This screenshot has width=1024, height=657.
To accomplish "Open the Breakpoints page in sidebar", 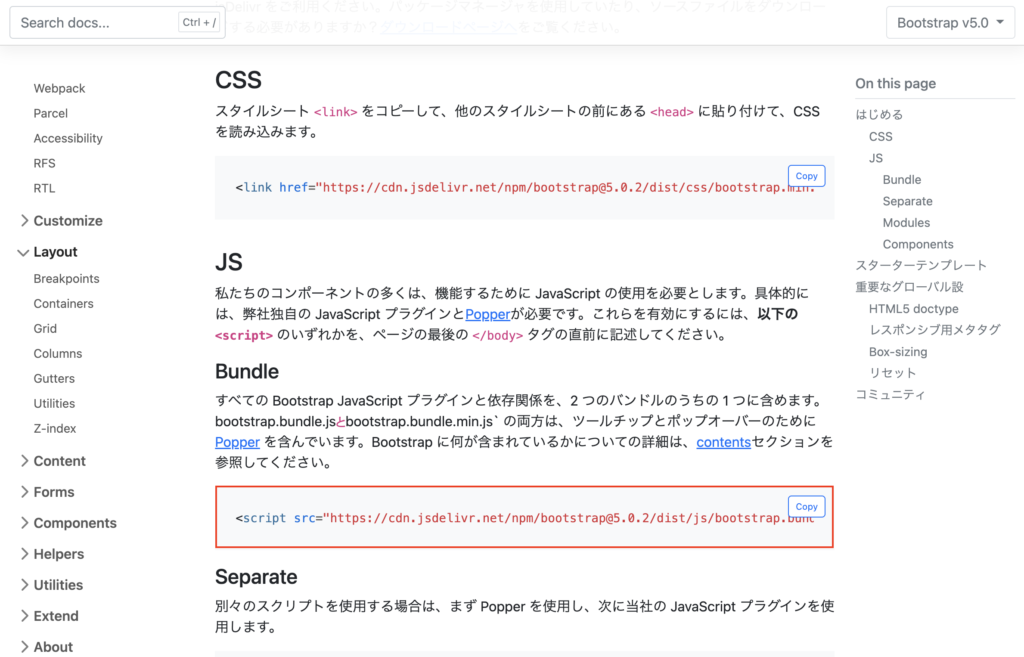I will (x=66, y=279).
